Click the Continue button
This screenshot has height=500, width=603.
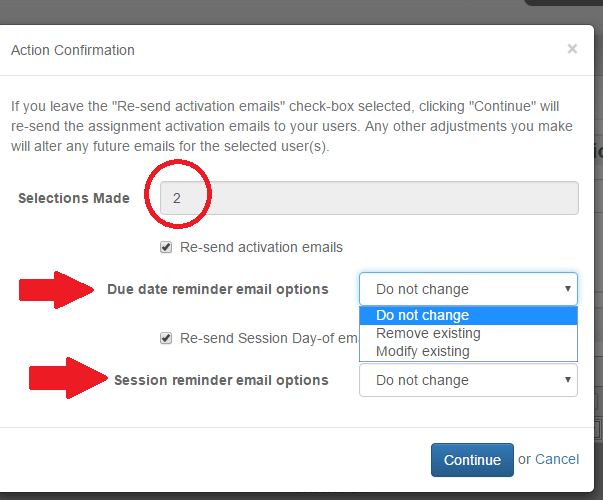(x=472, y=460)
